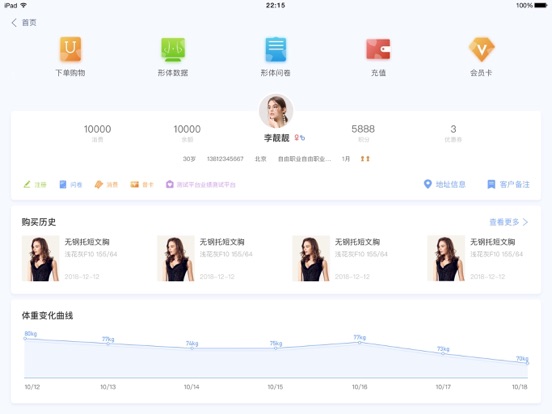Click the 10/18 date axis label
The width and height of the screenshot is (552, 414).
pos(520,387)
